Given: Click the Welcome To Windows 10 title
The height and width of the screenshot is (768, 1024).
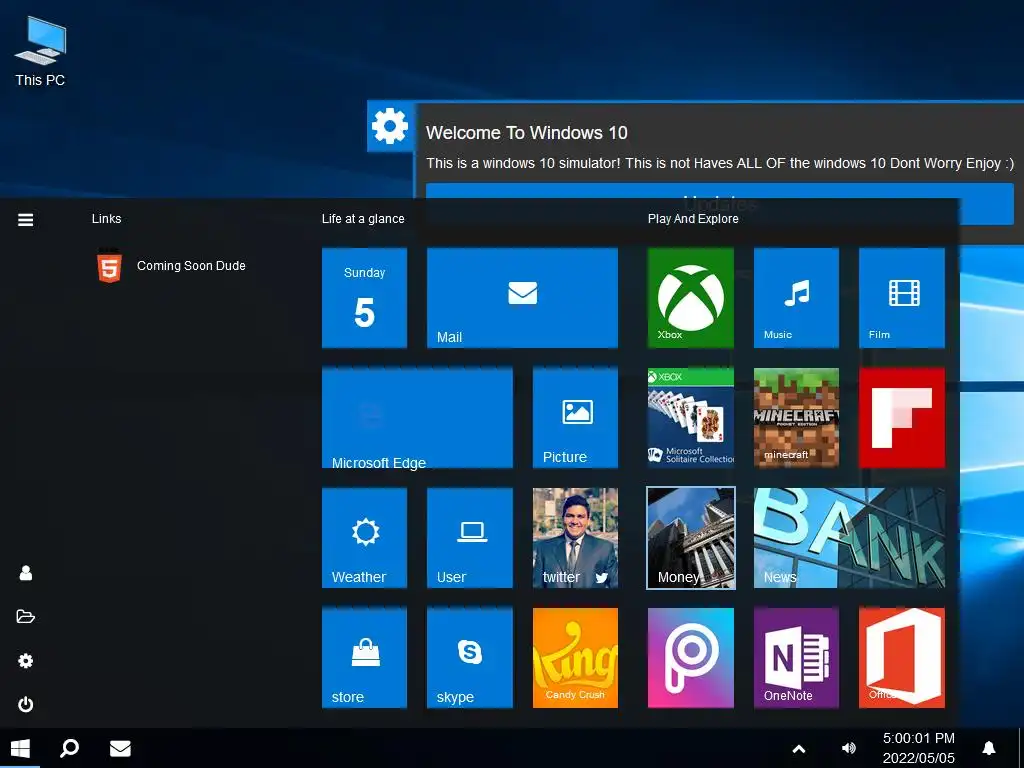Looking at the screenshot, I should pos(526,133).
